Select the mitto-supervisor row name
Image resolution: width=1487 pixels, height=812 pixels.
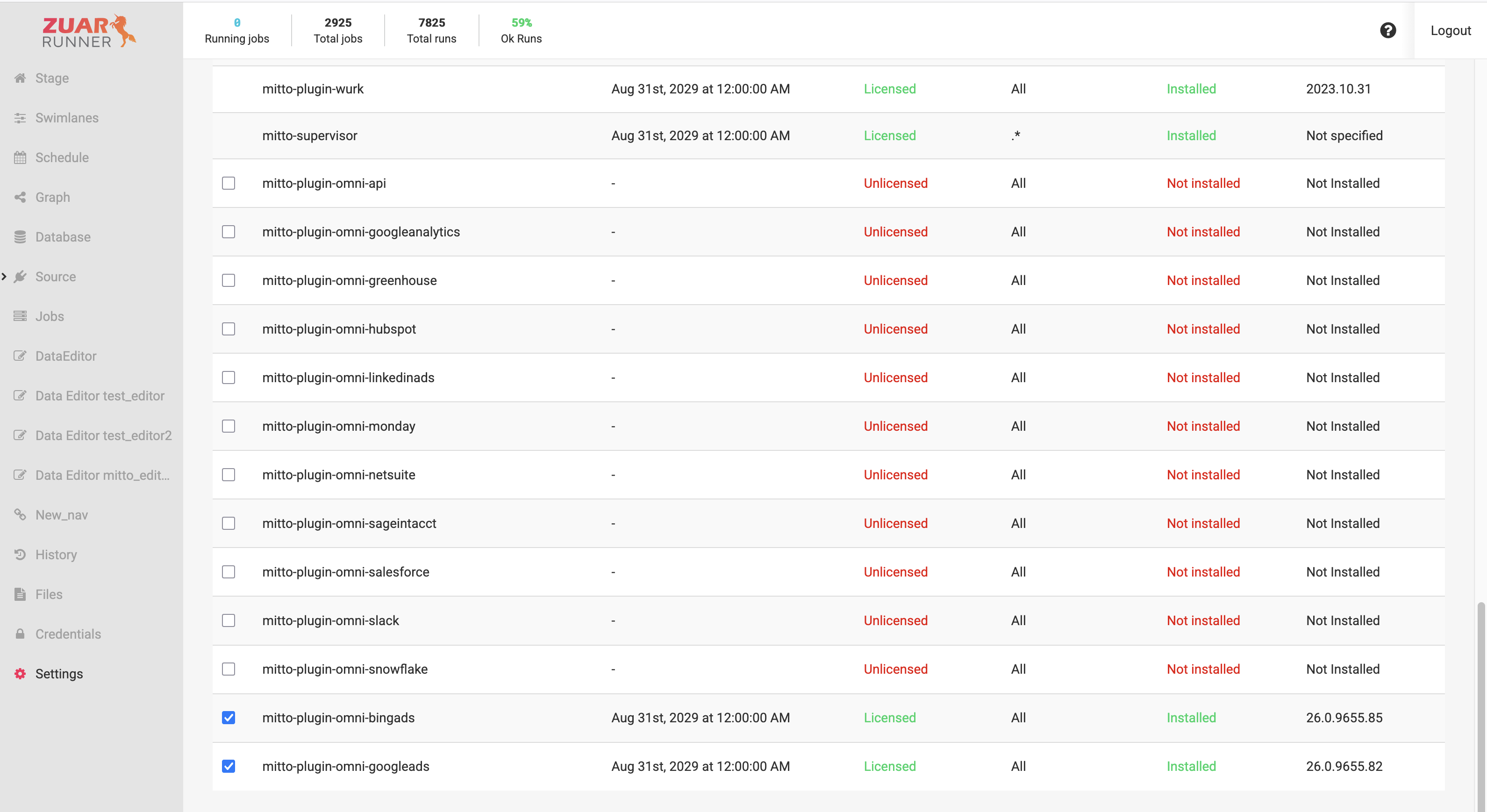pyautogui.click(x=309, y=135)
